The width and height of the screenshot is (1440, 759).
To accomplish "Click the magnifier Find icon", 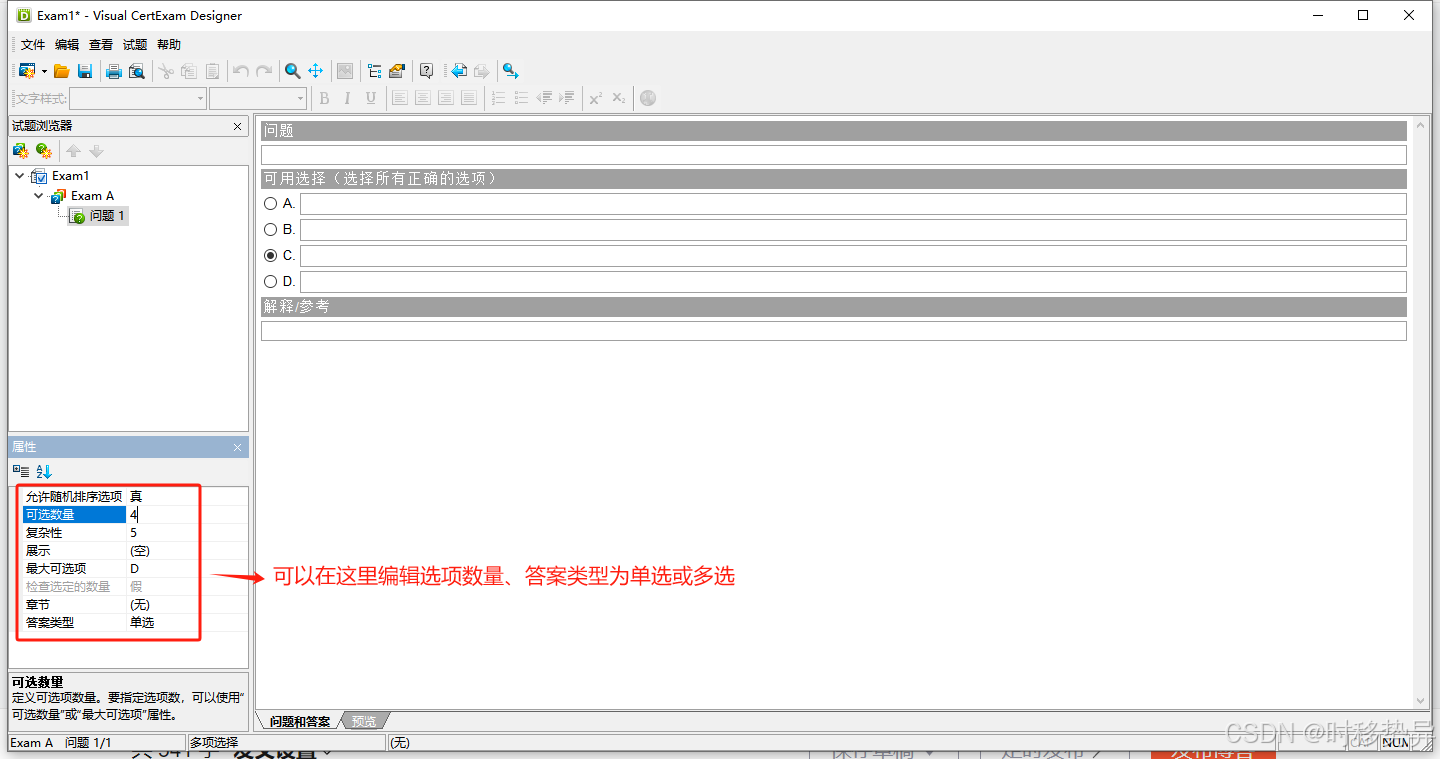I will [x=293, y=71].
